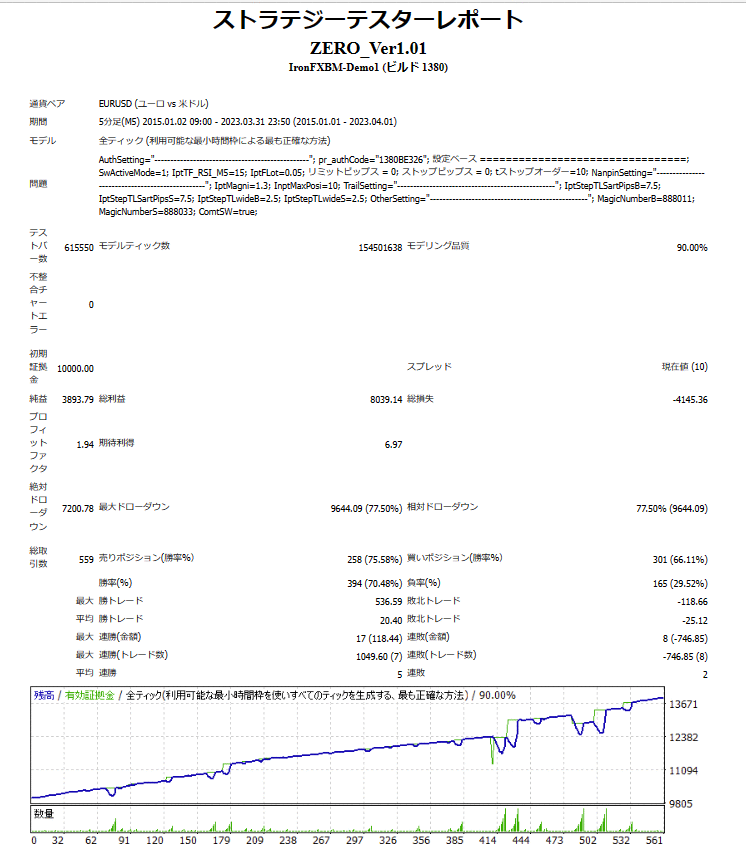Viewport: 746px width, 852px height.
Task: Click max consecutive wins value 17 (118.44)
Action: pos(379,638)
